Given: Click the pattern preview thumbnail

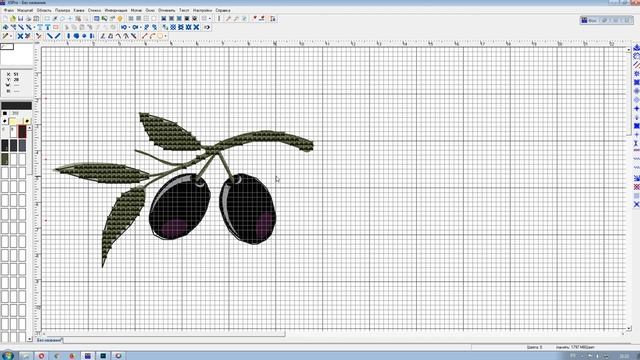Looking at the screenshot, I should (16, 55).
